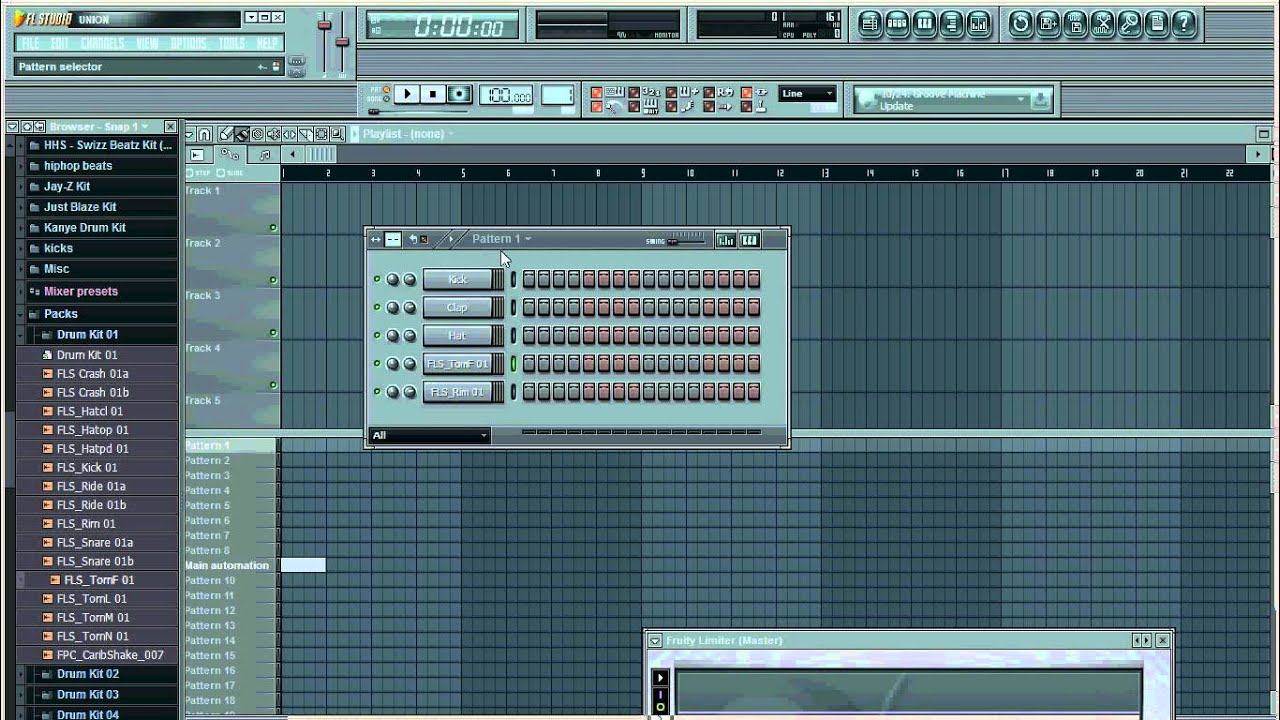Screen dimensions: 1280x720
Task: Open the All channel filter dropdown
Action: (429, 435)
